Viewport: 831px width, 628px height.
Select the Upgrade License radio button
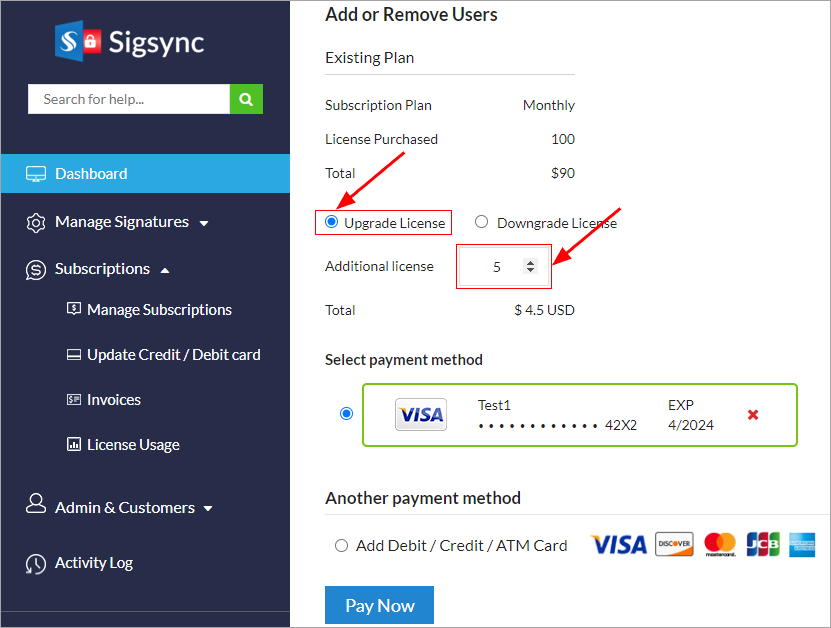pyautogui.click(x=332, y=222)
